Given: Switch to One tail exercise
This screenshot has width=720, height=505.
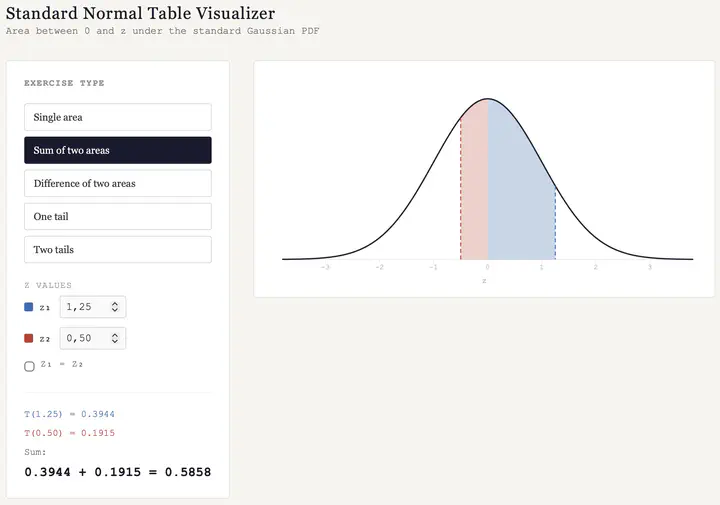Looking at the screenshot, I should [x=117, y=216].
